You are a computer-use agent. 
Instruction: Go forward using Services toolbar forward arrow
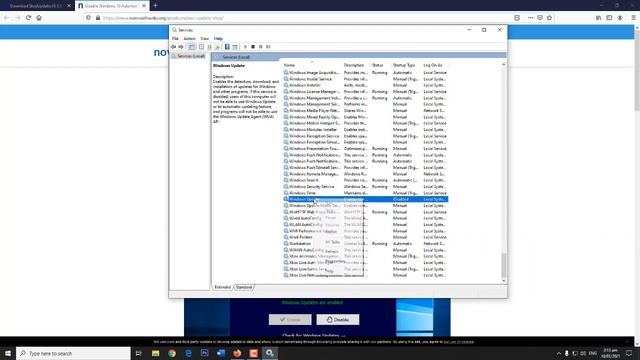tap(181, 47)
